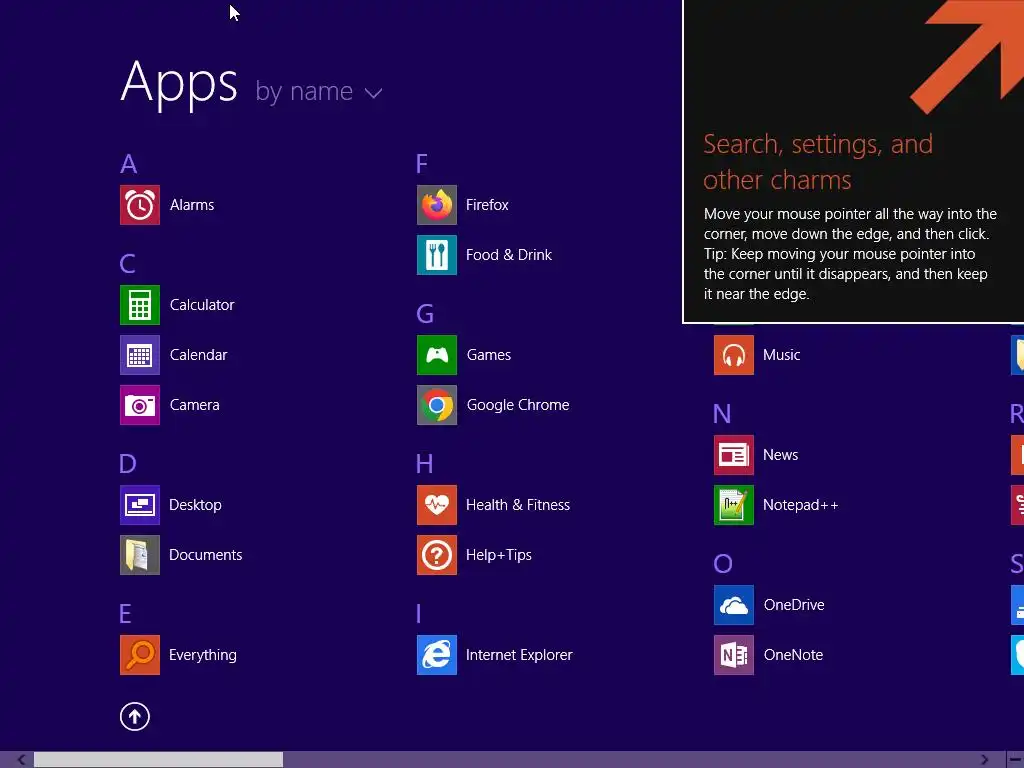Select the letter F group header

click(422, 164)
